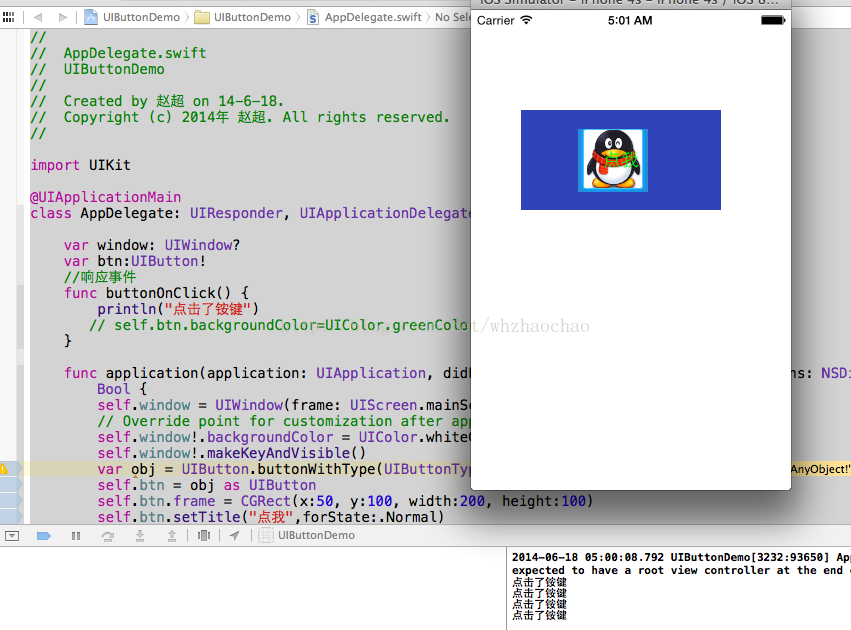Click the AnyObject warning message tag

(x=820, y=469)
